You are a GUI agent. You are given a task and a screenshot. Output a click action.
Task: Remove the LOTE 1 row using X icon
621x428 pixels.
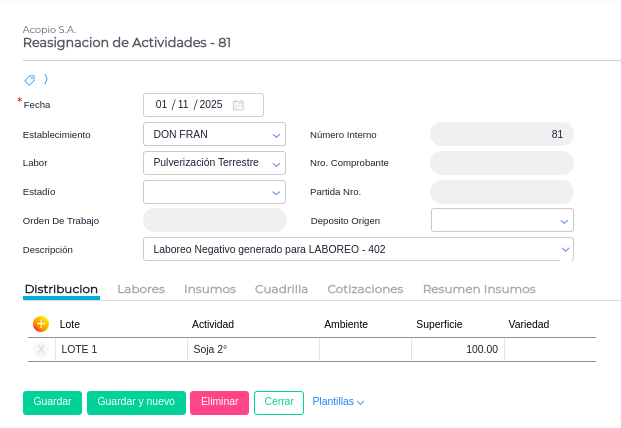[41, 349]
